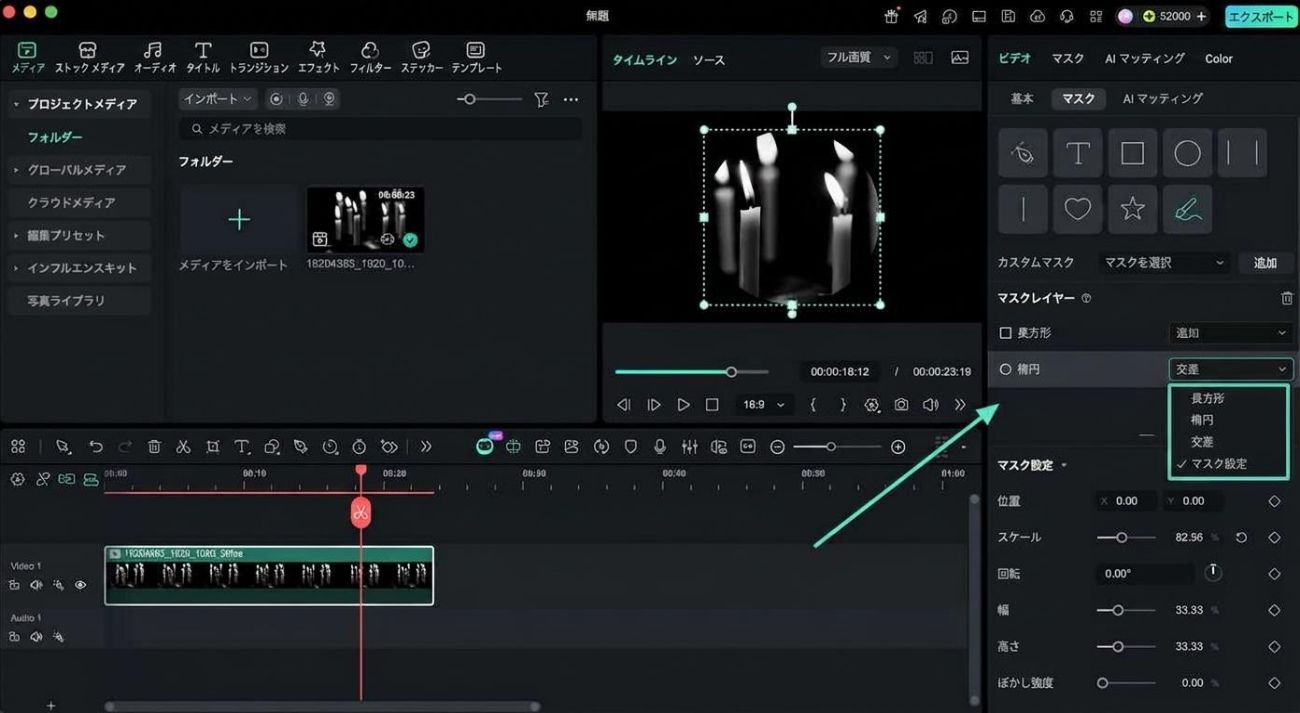The height and width of the screenshot is (713, 1300).
Task: Choose the rectangle mask shape
Action: 1132,153
